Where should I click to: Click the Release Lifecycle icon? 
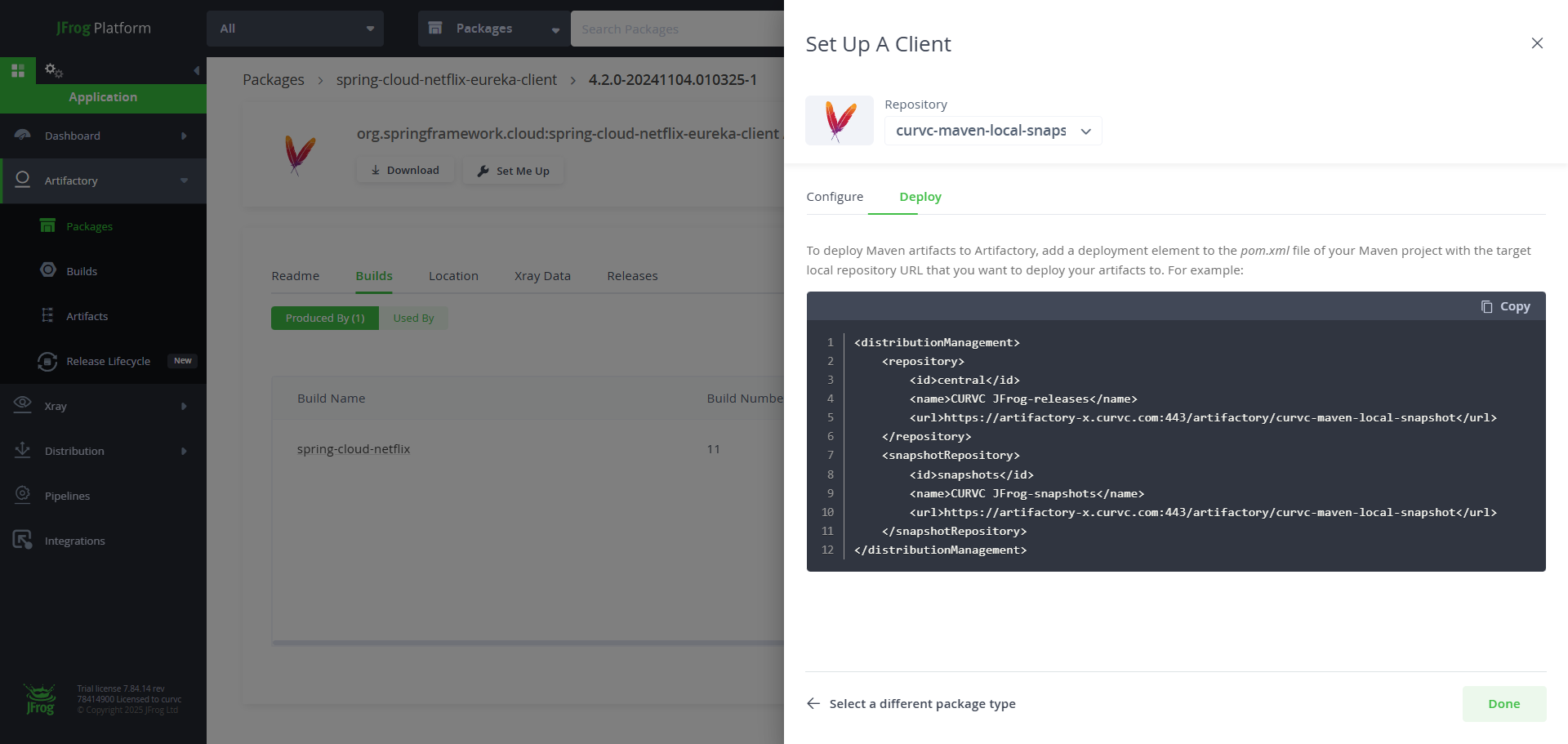tap(47, 361)
